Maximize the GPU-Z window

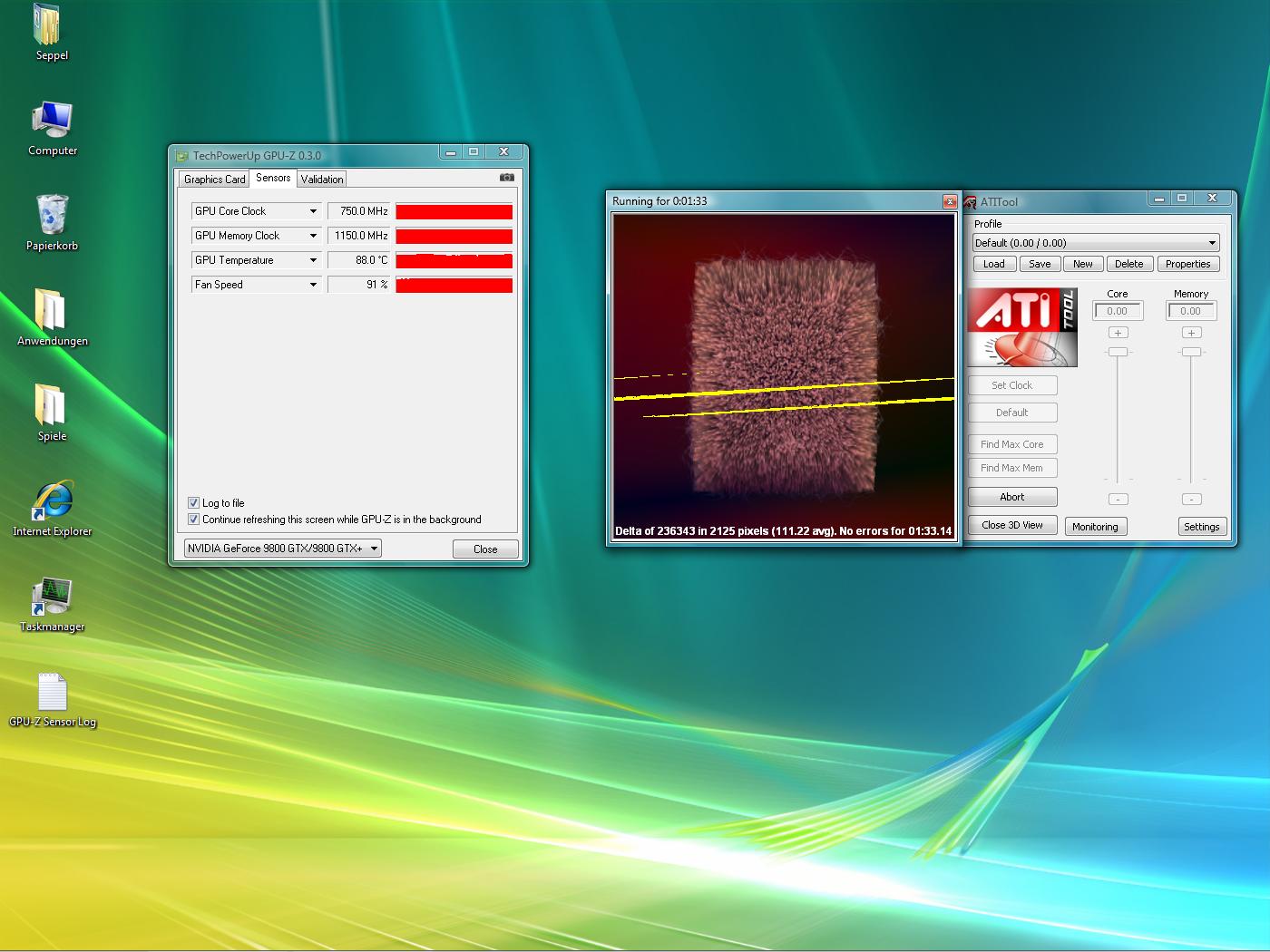(x=474, y=152)
